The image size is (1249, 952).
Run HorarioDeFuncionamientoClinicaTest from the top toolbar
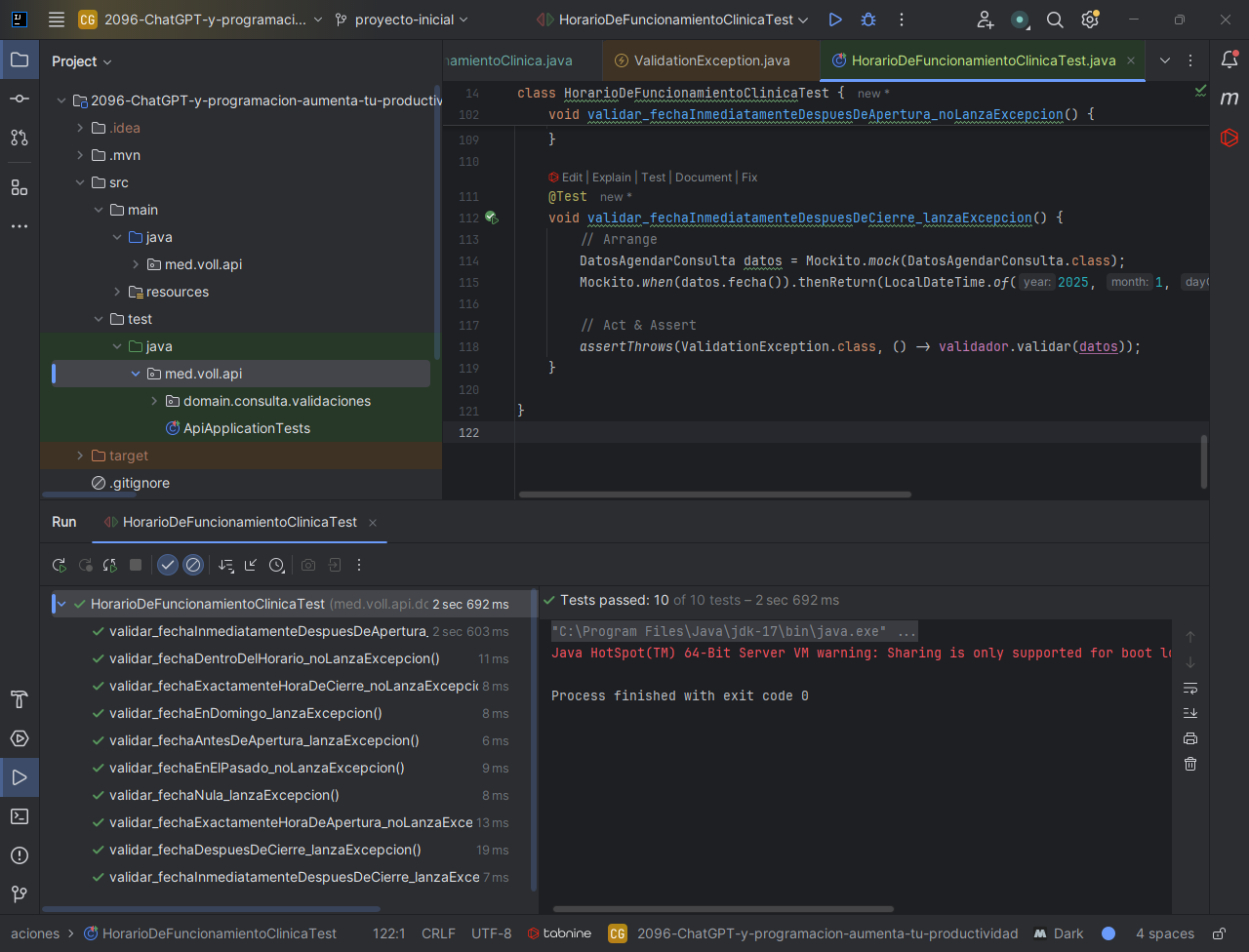(x=834, y=20)
